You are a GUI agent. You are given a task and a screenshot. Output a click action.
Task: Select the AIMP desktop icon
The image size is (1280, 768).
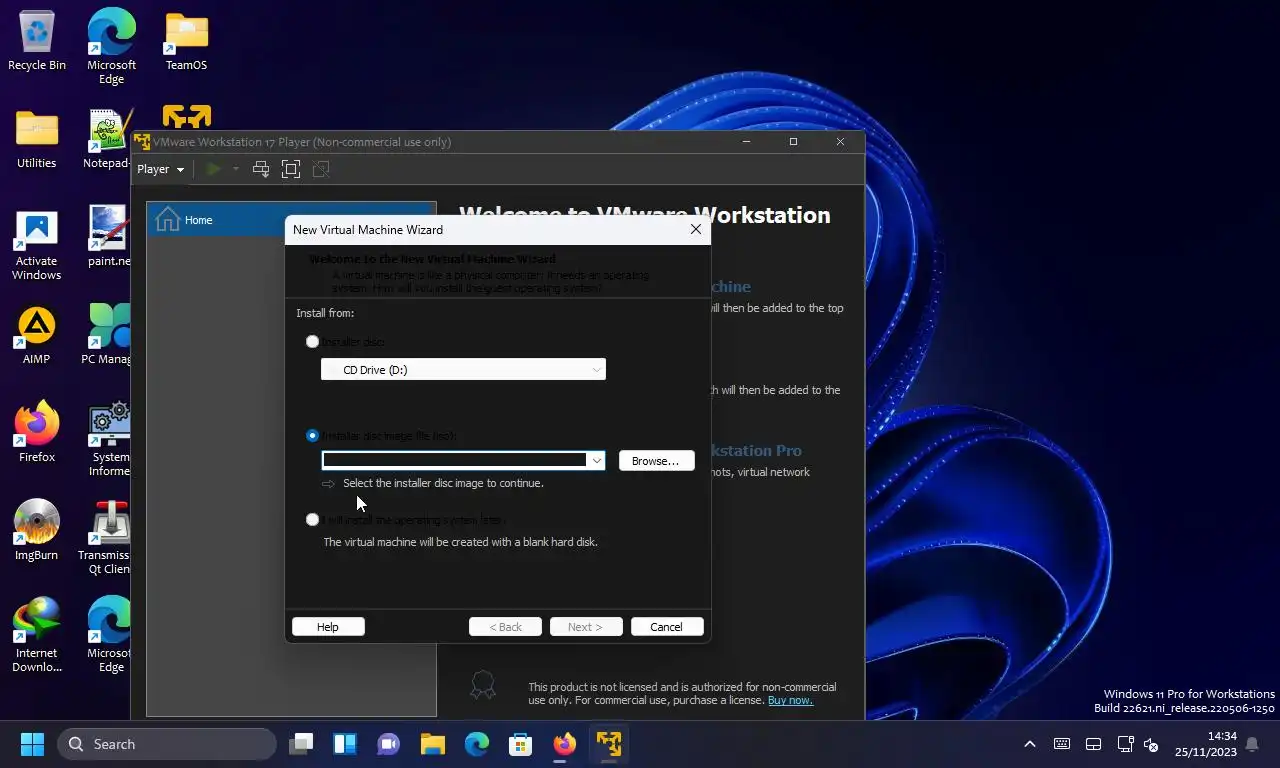(37, 335)
